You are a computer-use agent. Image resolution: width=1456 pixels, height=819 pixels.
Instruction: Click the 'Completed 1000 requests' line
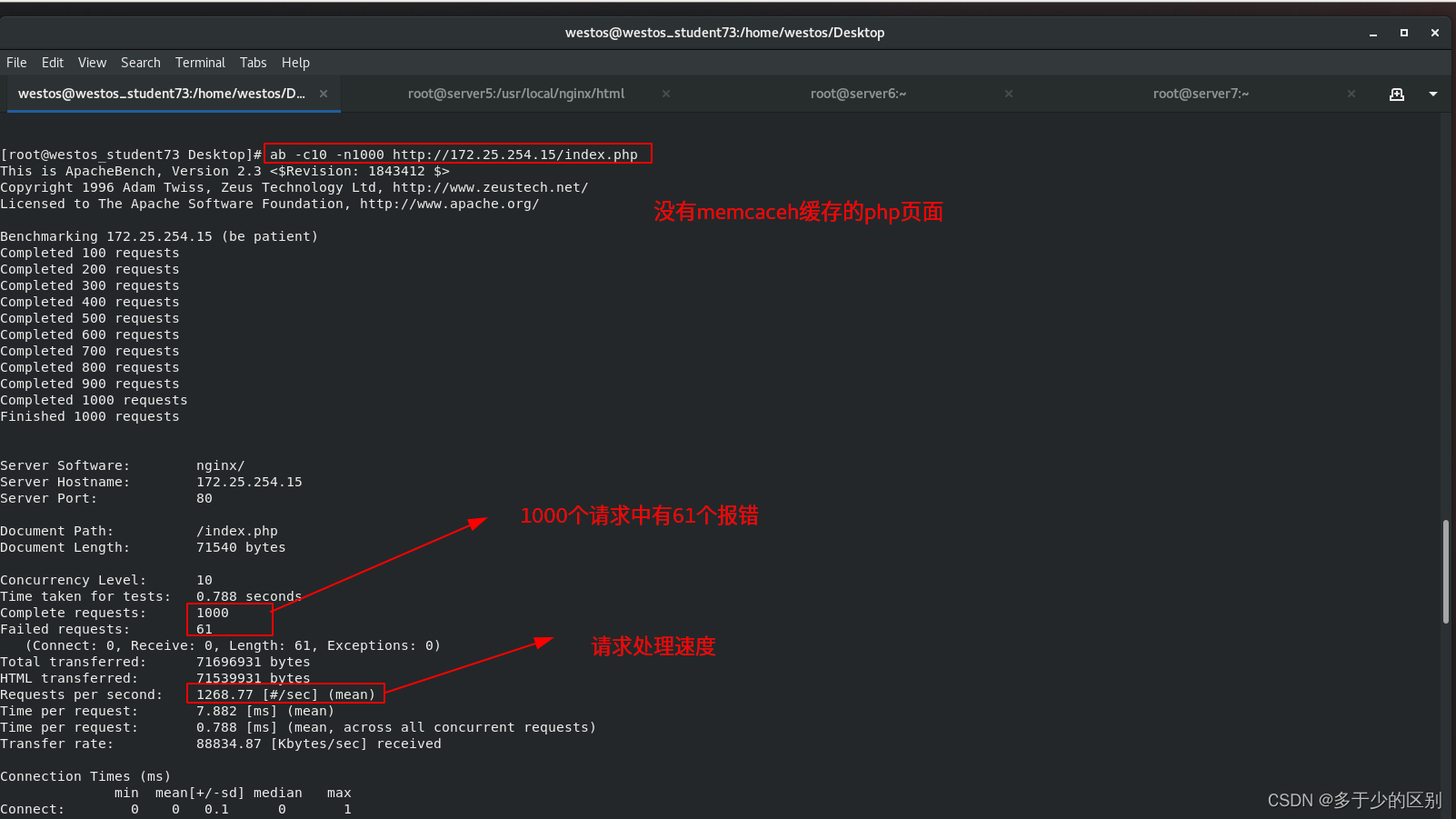94,400
